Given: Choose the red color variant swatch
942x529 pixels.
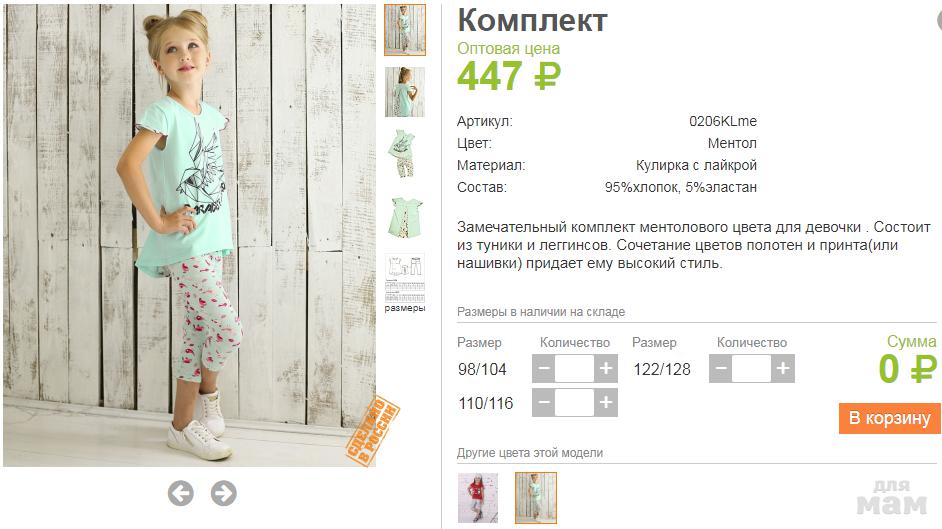Looking at the screenshot, I should (x=478, y=498).
